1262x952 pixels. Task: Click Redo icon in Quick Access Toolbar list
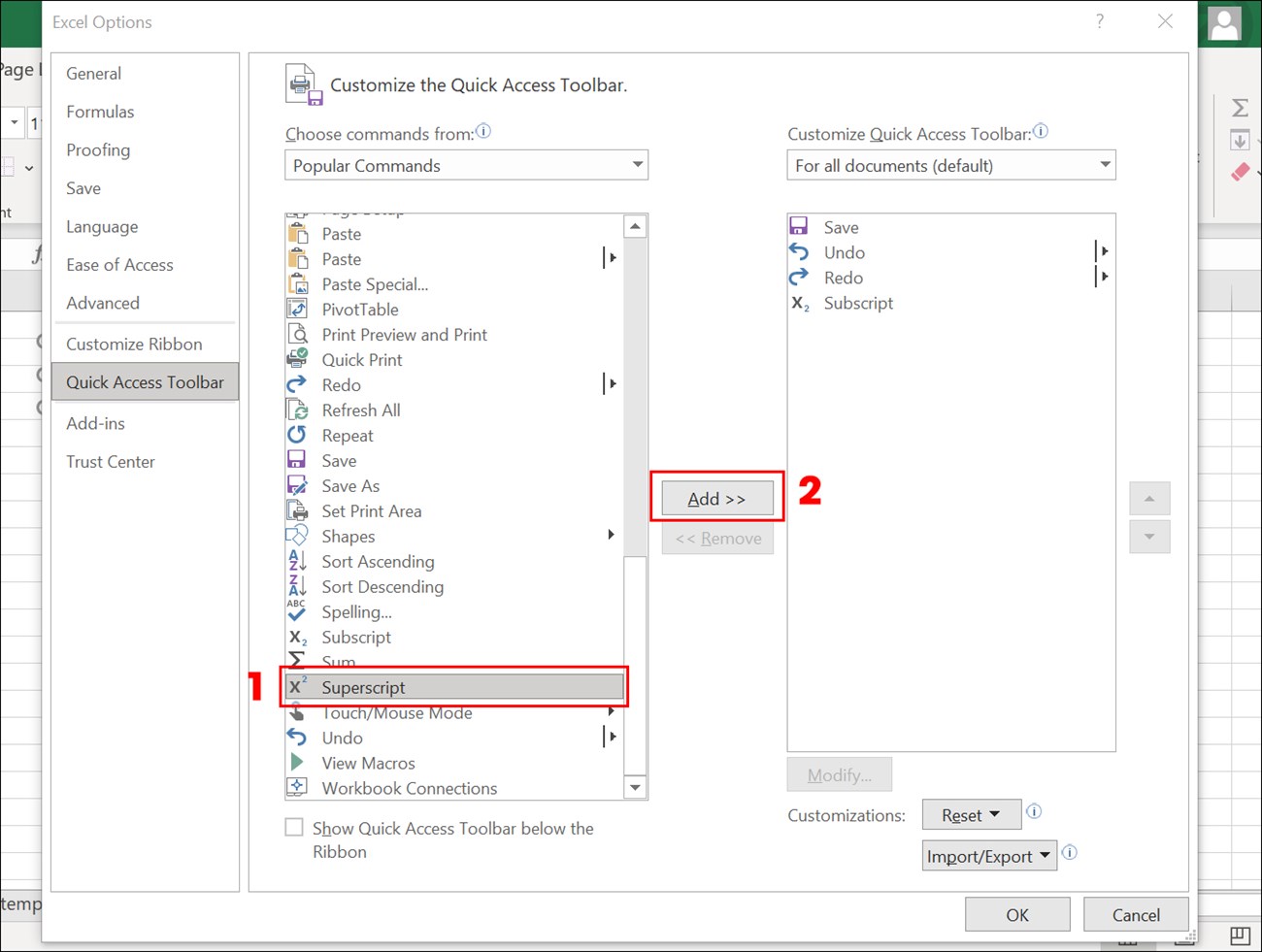(799, 278)
